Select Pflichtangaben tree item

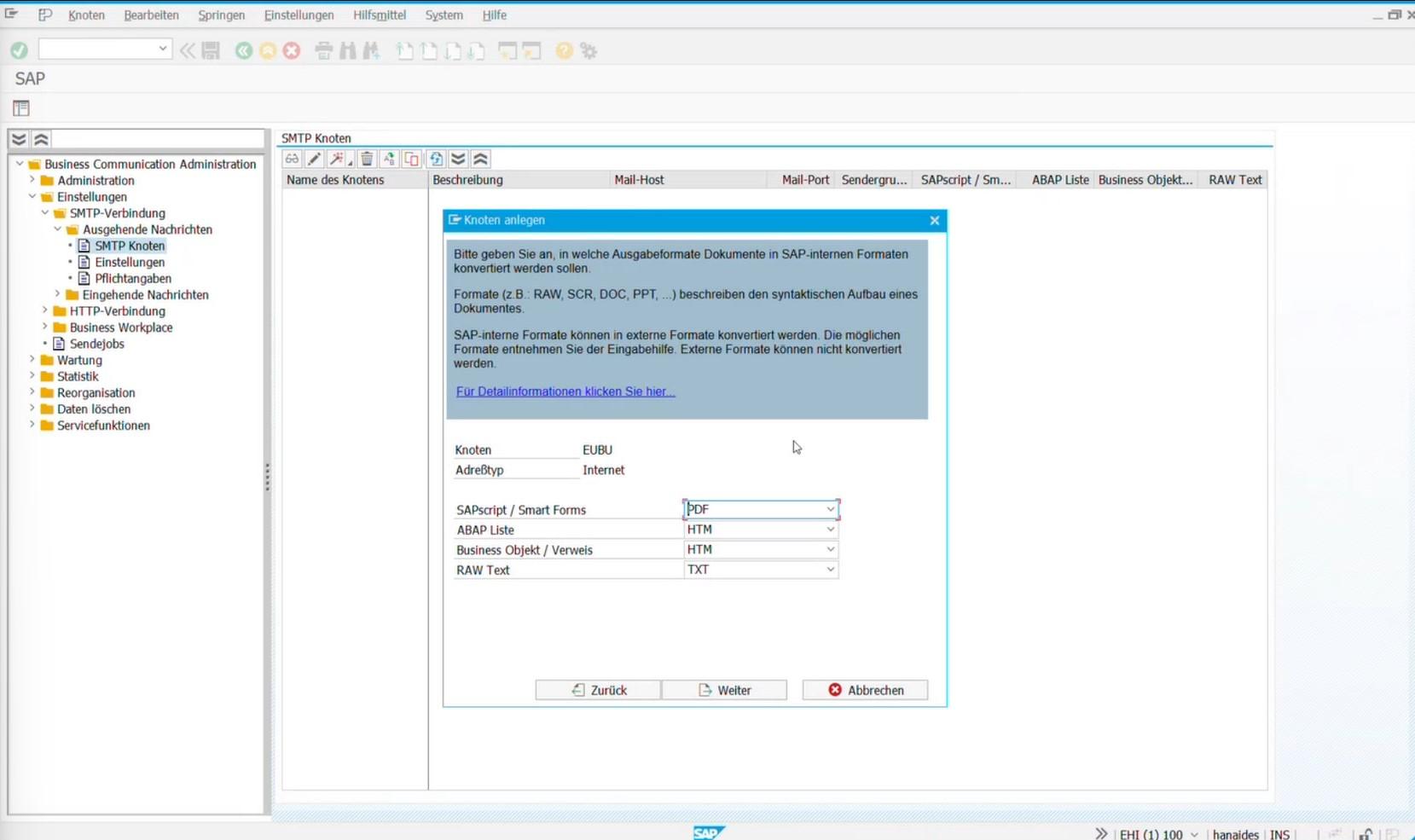click(x=133, y=278)
